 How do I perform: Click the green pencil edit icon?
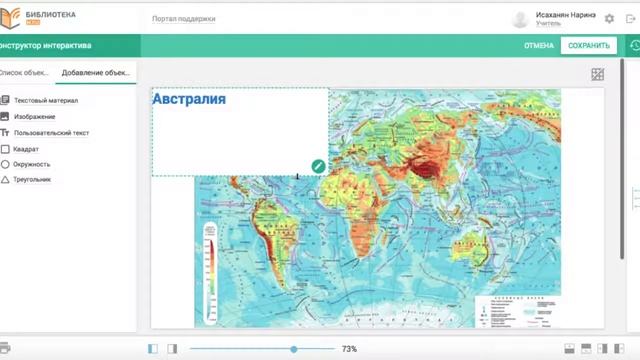[318, 166]
